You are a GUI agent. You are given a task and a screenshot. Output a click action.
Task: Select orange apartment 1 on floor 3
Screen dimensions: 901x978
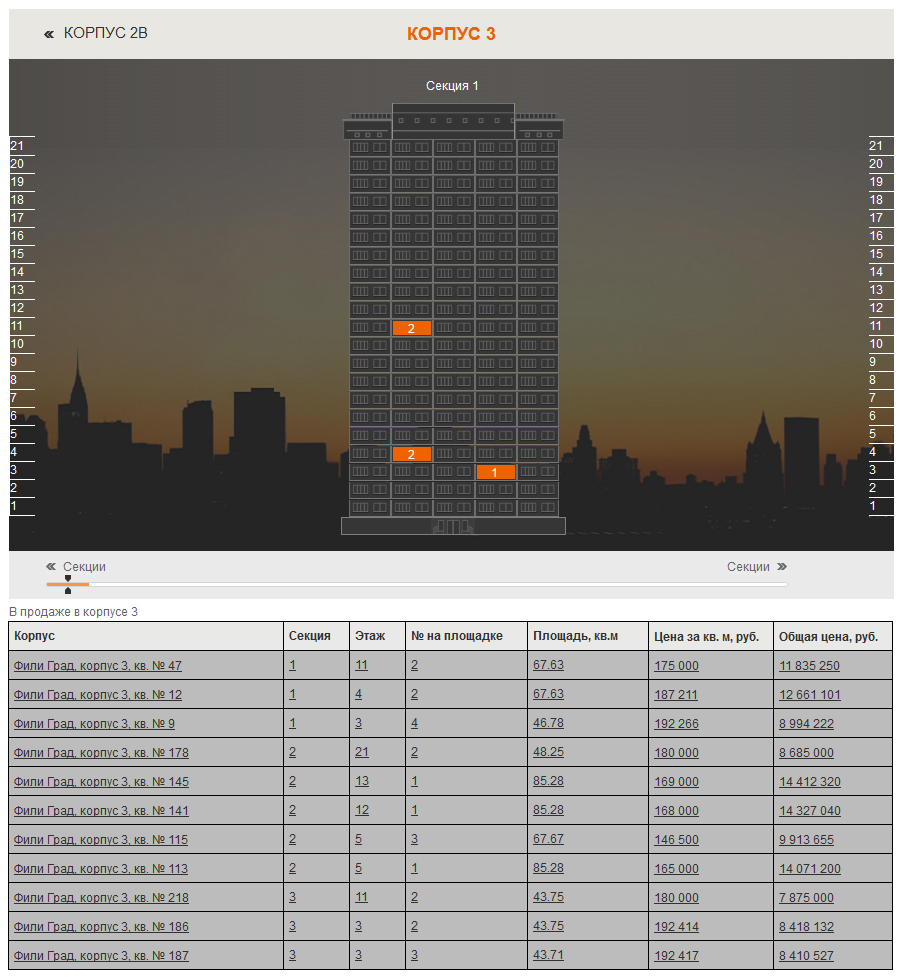click(496, 472)
